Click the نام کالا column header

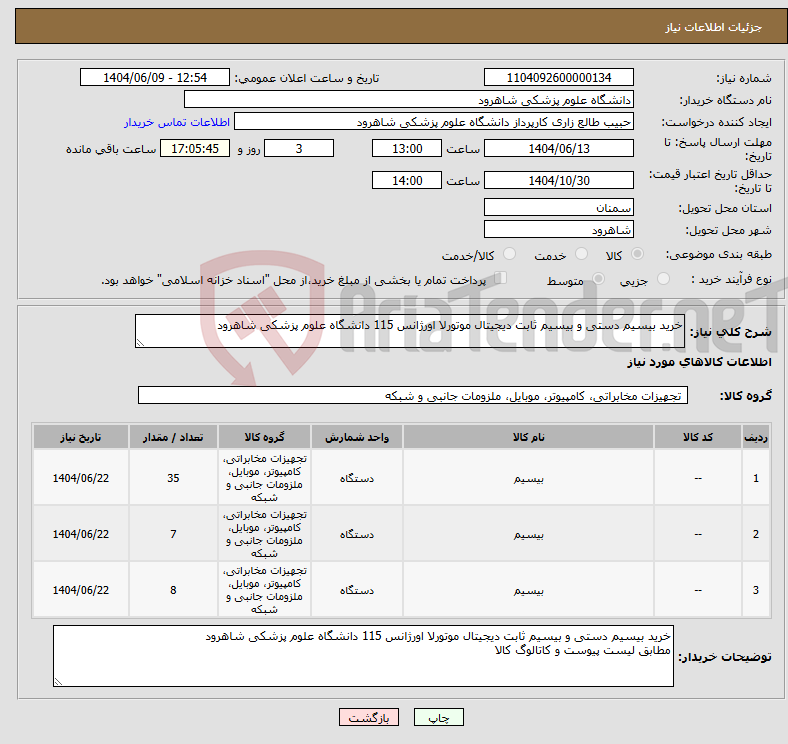coord(527,437)
